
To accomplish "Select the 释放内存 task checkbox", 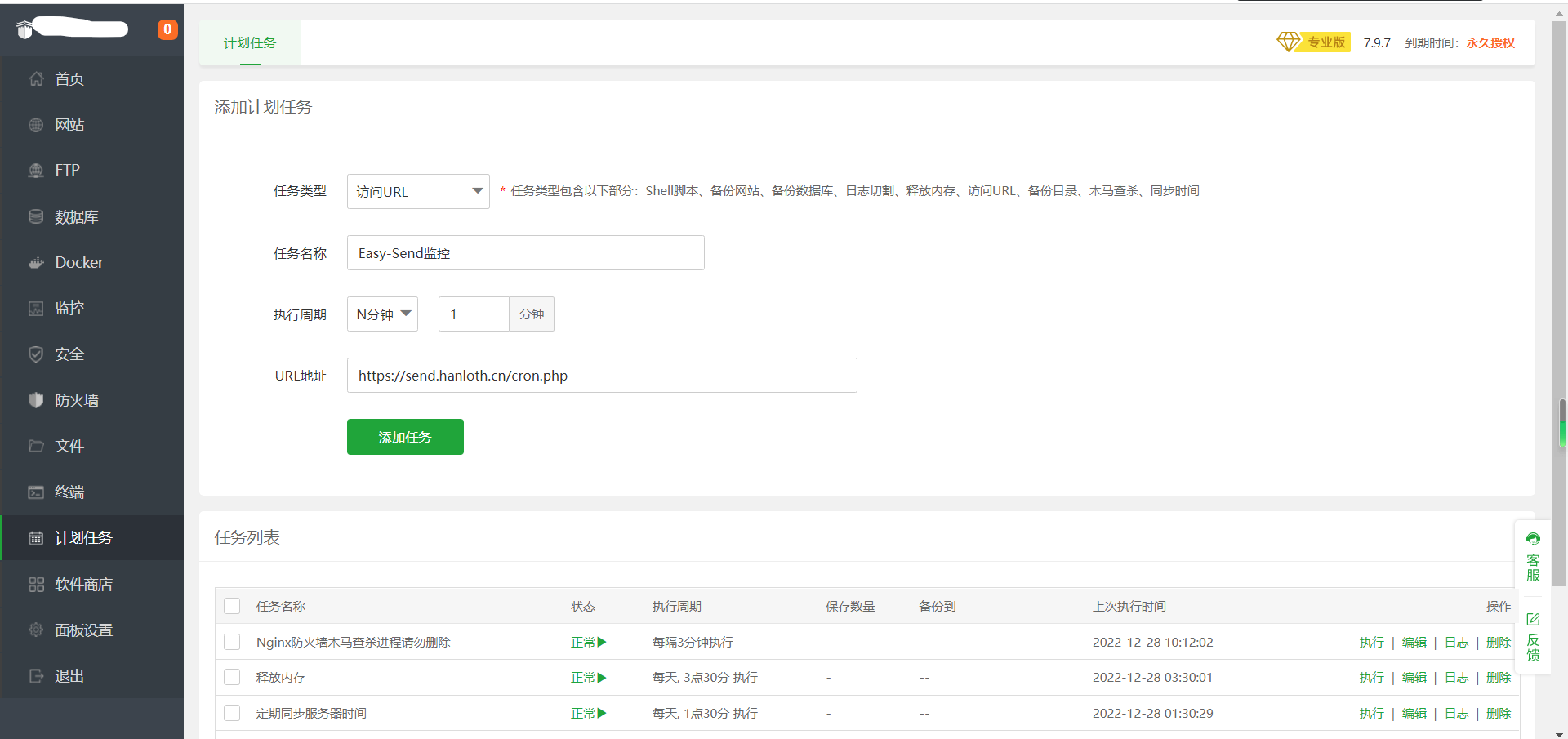I will (x=232, y=678).
